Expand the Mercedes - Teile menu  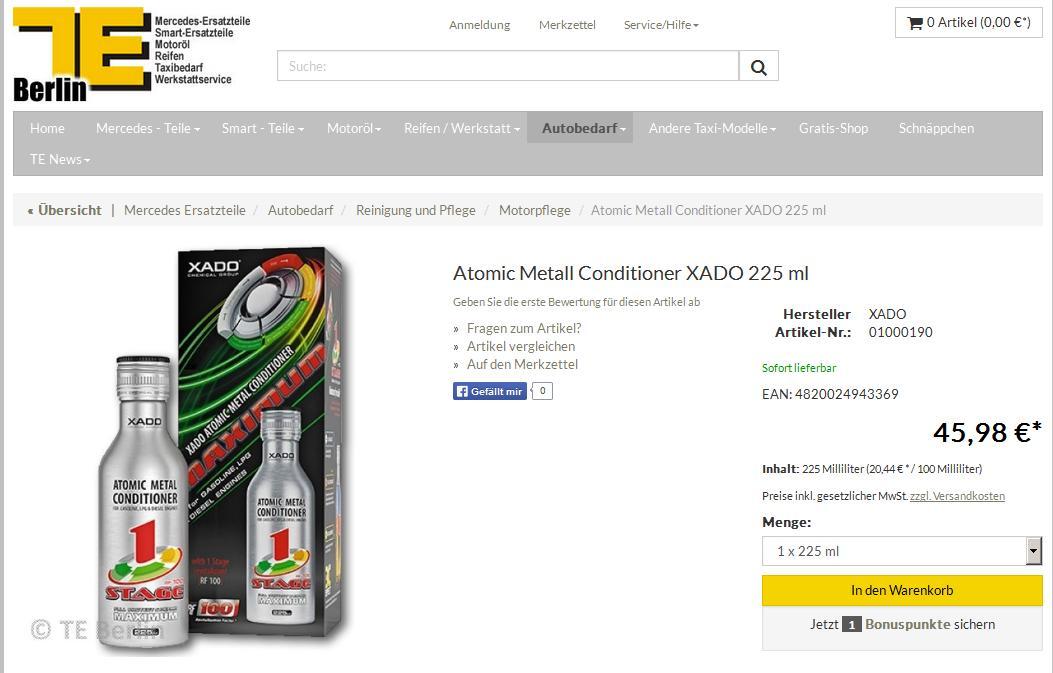(x=148, y=128)
